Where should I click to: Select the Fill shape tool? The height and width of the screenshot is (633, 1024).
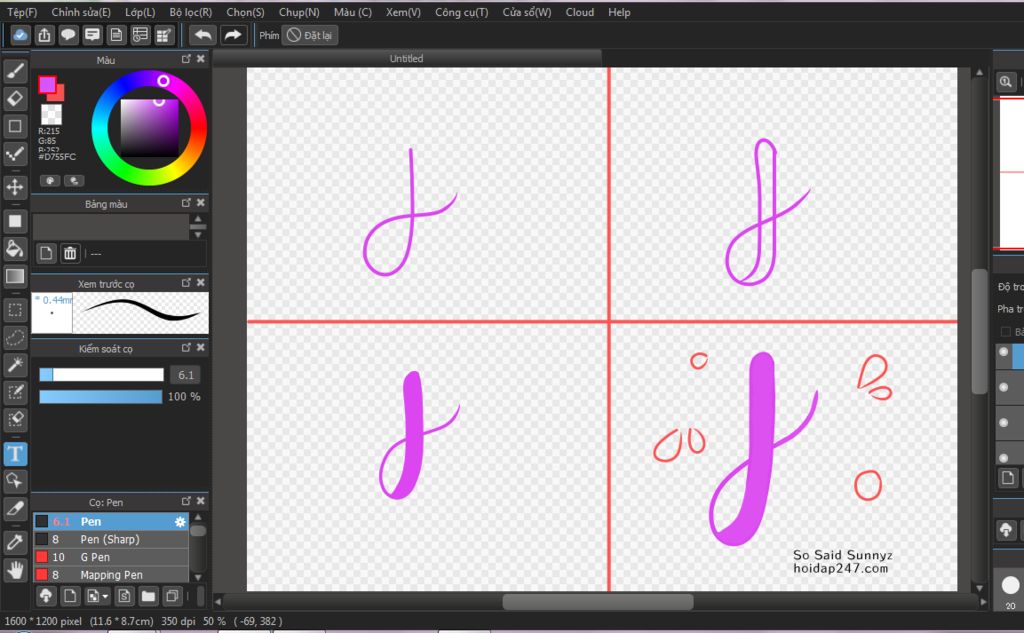15,221
